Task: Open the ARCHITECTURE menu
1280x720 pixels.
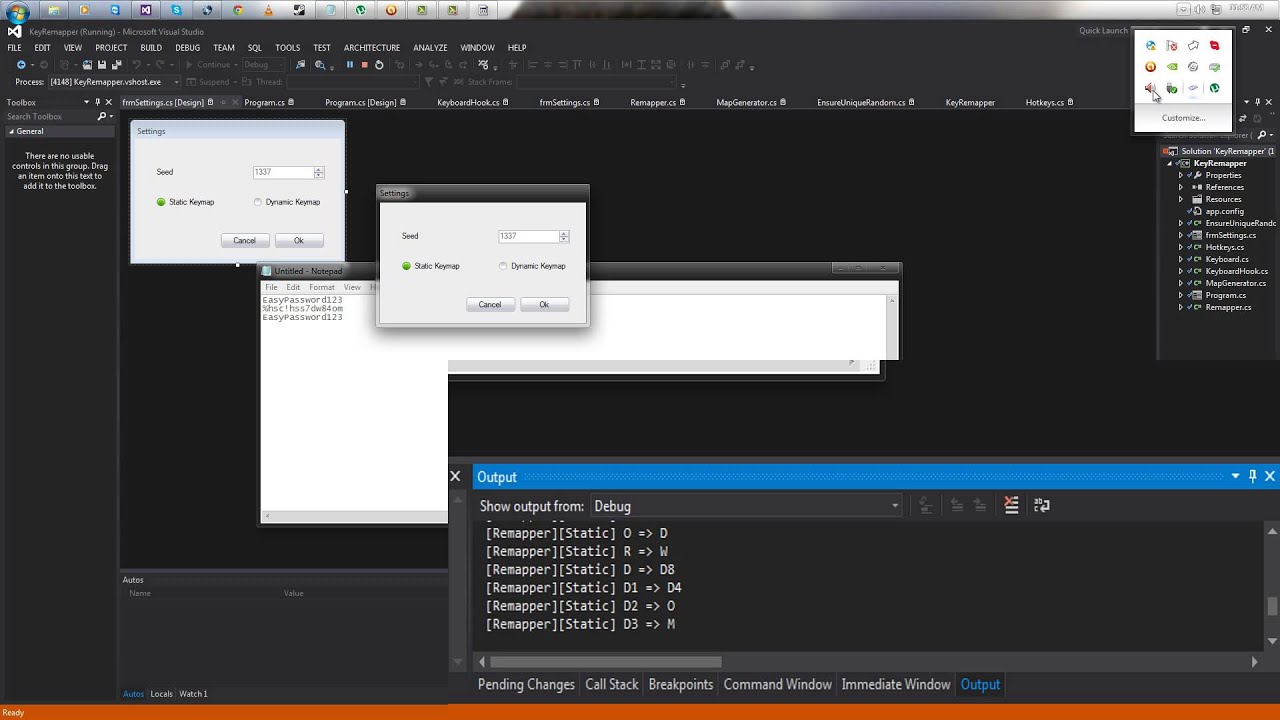Action: [372, 47]
